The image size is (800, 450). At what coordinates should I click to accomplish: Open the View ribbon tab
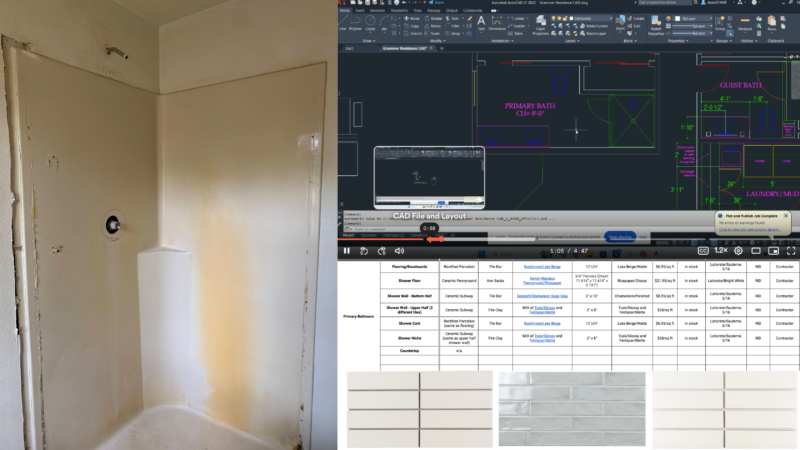(418, 10)
